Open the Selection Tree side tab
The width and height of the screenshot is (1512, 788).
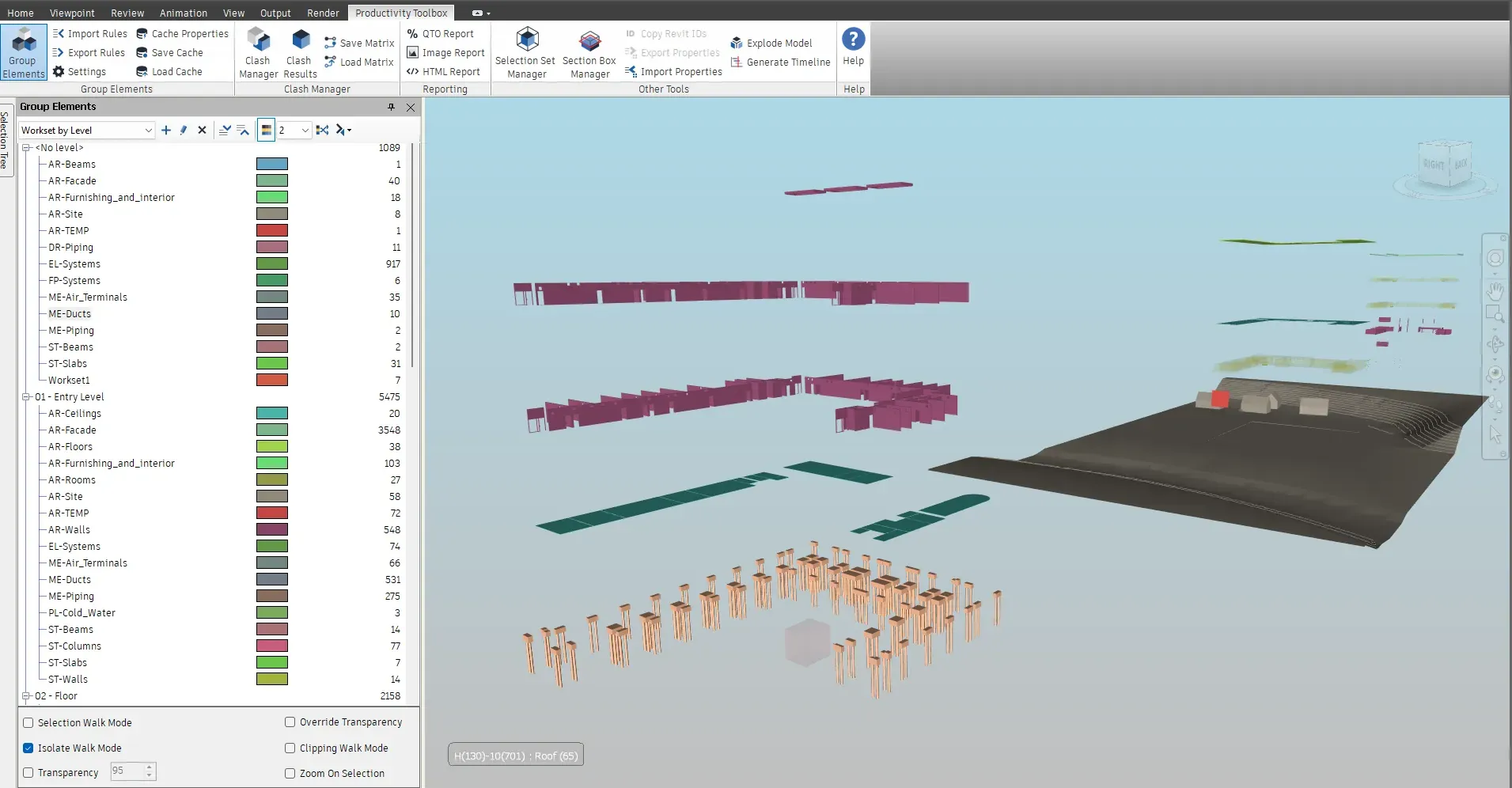5,140
